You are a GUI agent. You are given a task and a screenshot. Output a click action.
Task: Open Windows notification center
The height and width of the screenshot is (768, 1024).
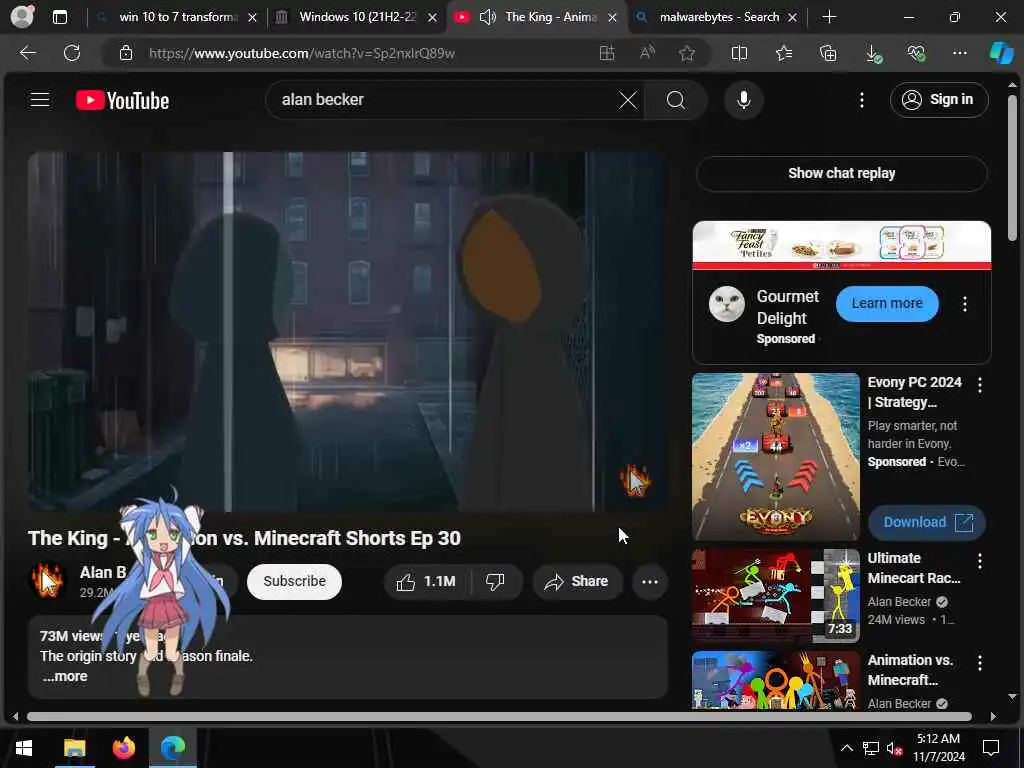click(x=991, y=748)
